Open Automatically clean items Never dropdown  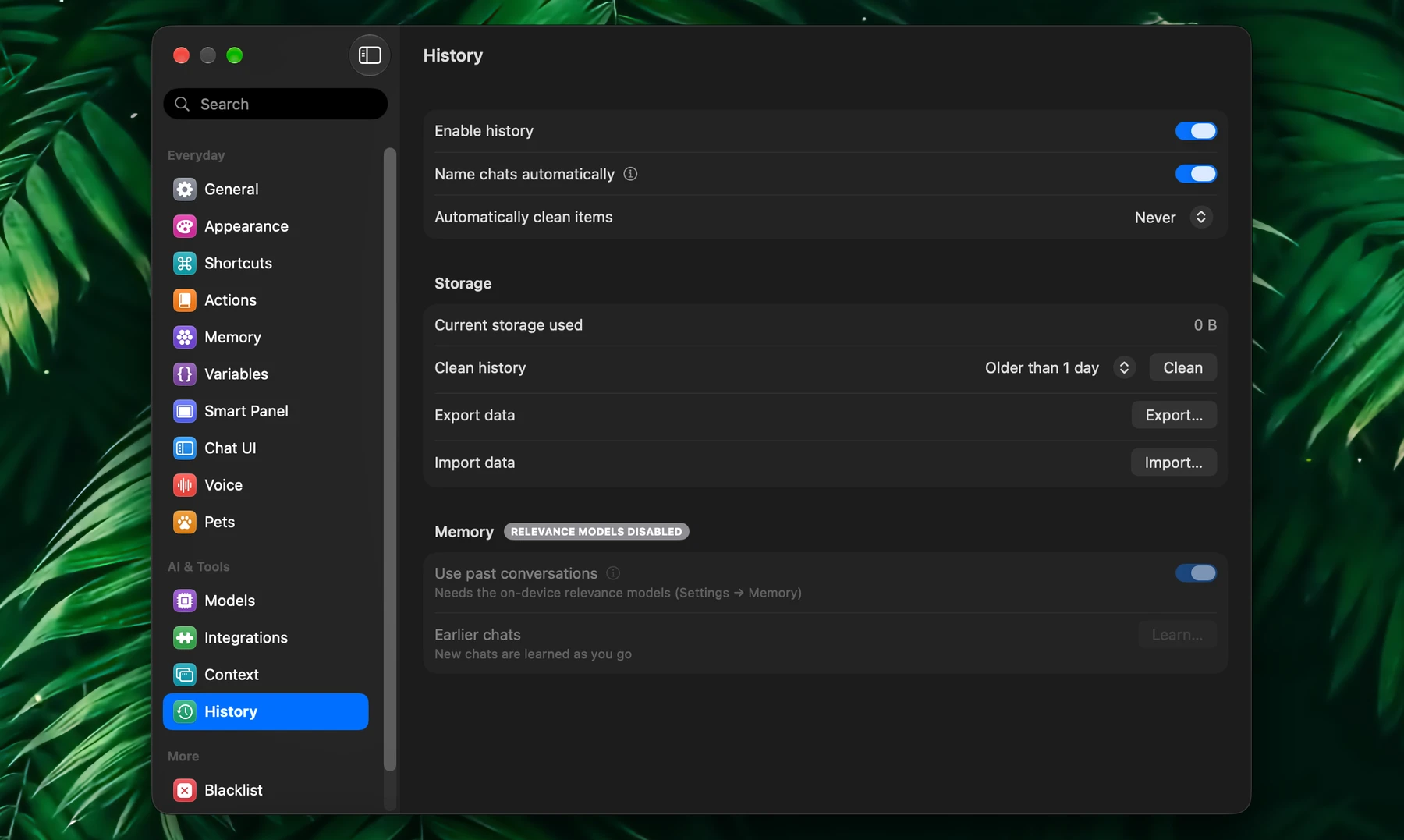[1172, 218]
